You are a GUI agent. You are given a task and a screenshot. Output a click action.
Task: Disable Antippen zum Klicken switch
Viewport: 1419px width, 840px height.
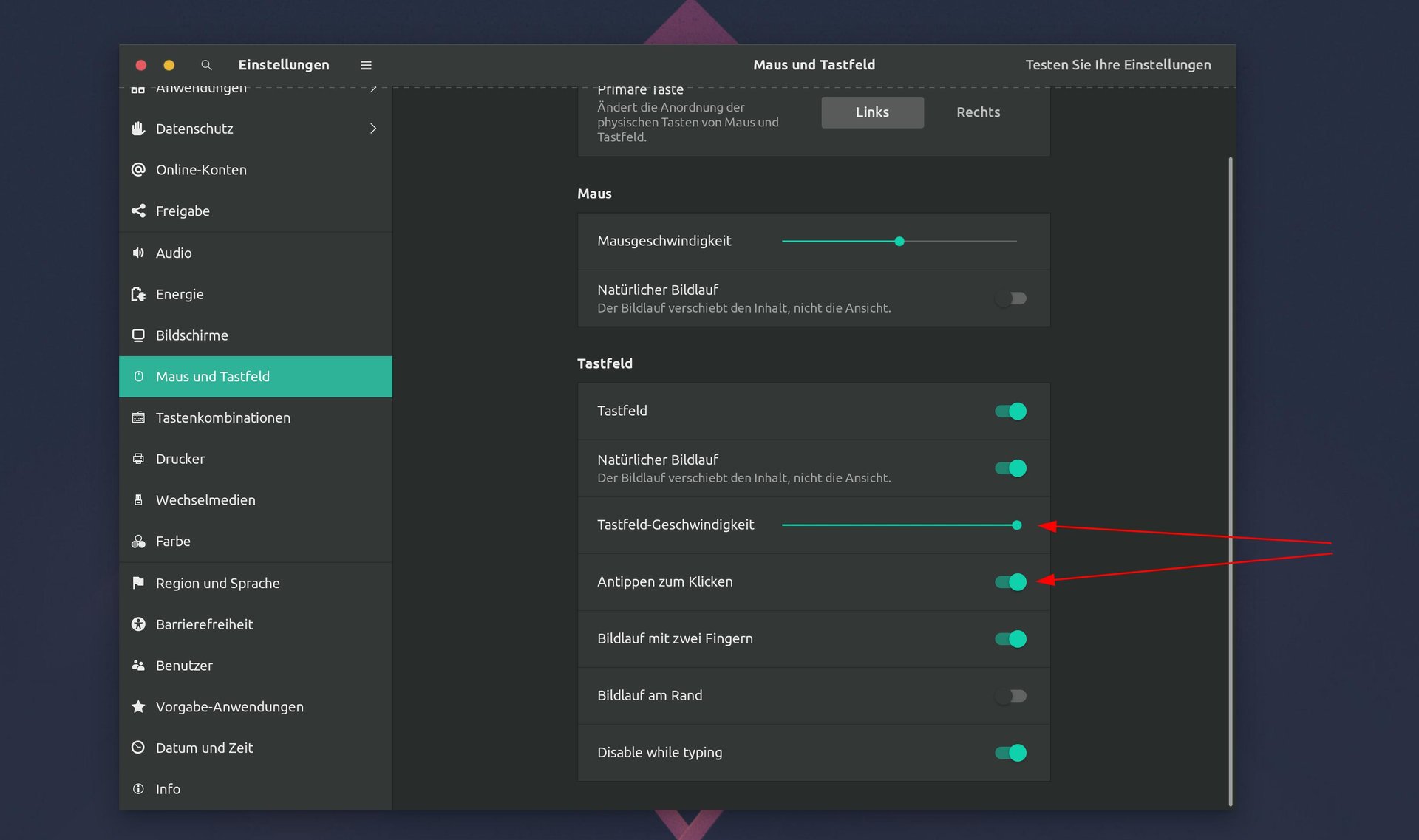pos(1010,582)
